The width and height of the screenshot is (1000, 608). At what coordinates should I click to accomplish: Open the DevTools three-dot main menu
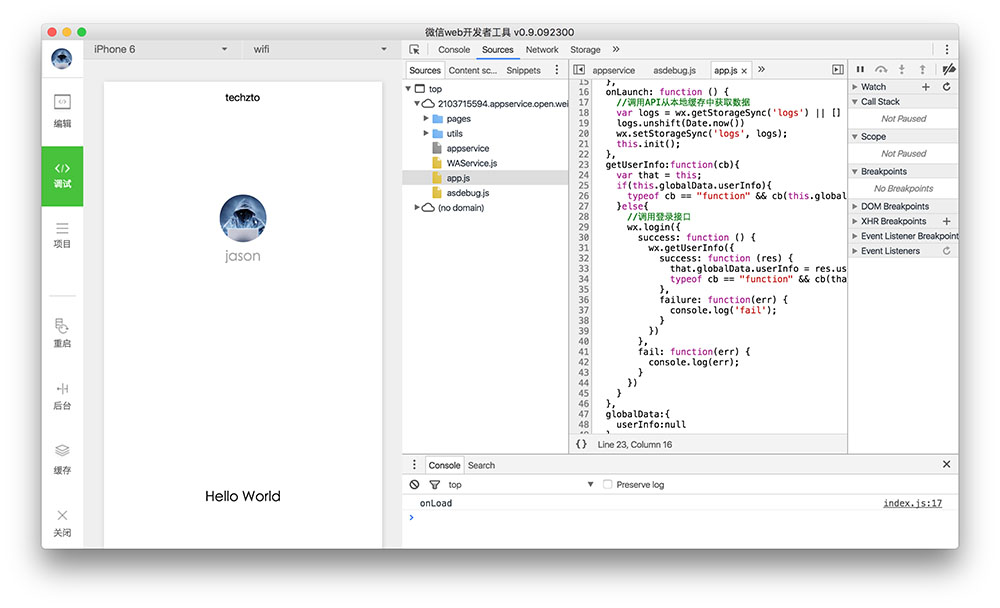pyautogui.click(x=946, y=50)
